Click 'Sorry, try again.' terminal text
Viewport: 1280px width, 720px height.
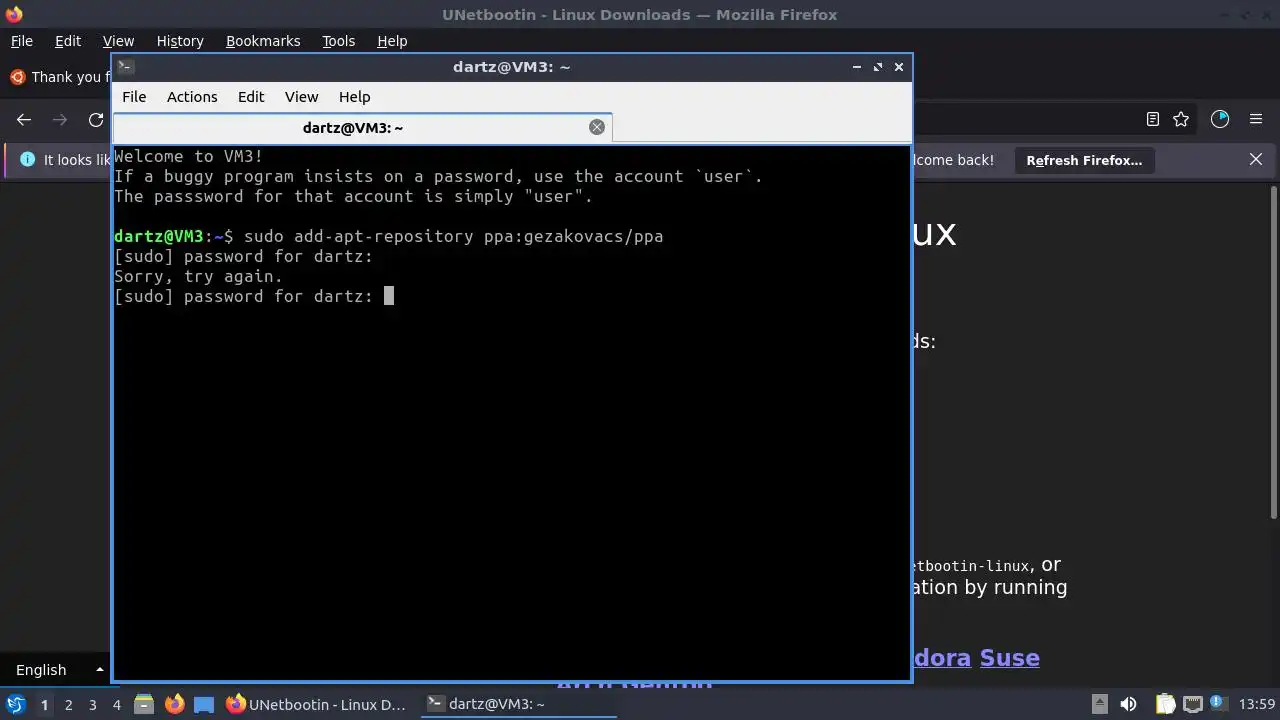(x=199, y=276)
